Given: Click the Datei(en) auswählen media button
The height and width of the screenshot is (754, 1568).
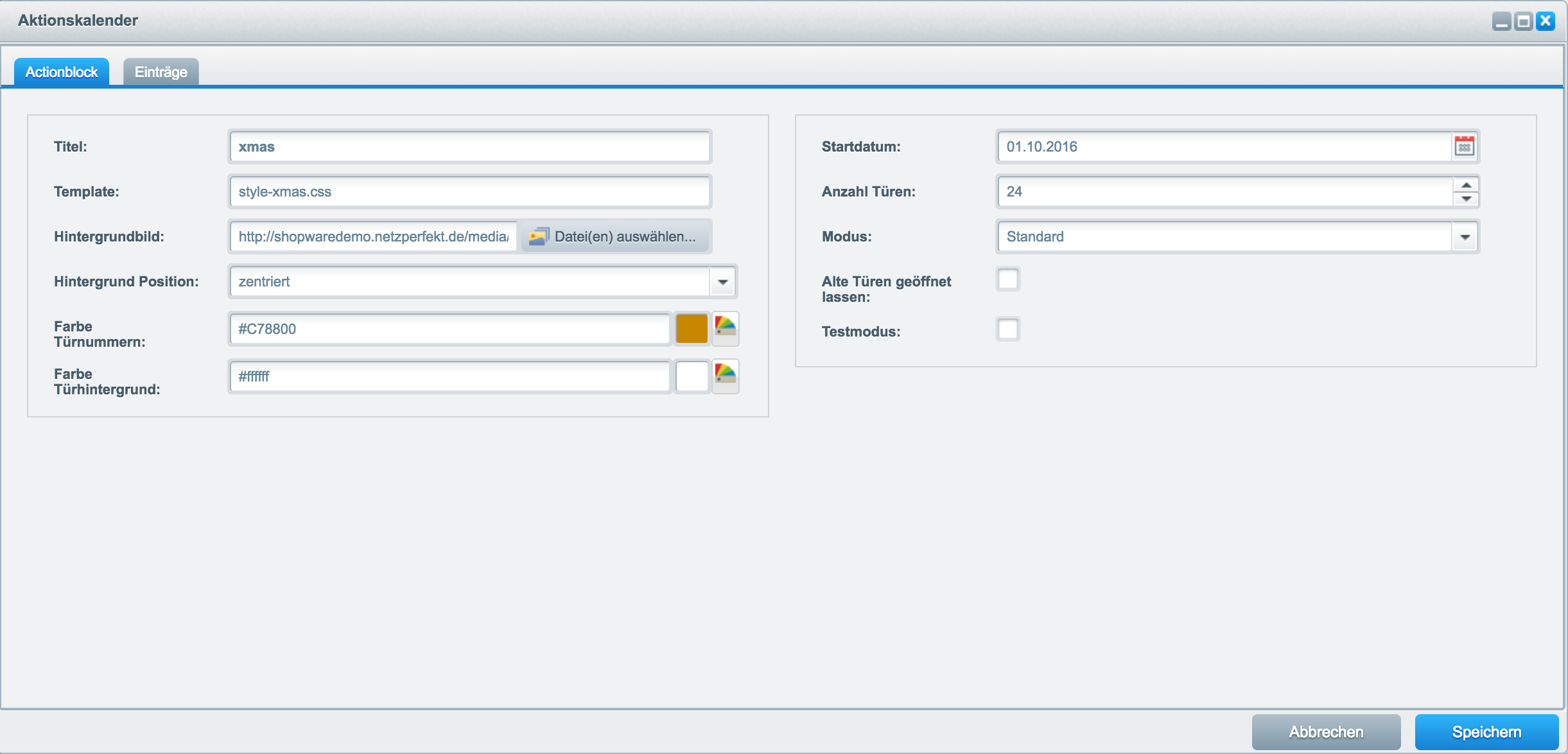Looking at the screenshot, I should pyautogui.click(x=614, y=236).
